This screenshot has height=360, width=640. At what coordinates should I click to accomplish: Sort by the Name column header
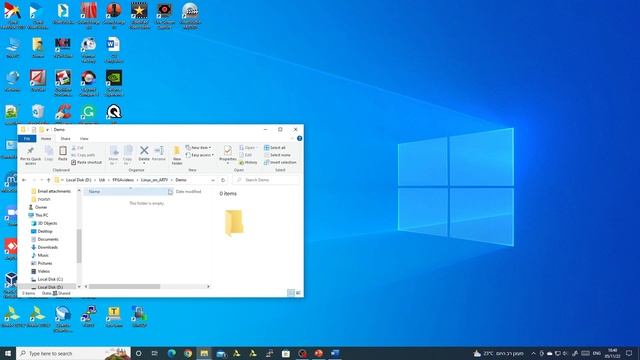click(129, 191)
